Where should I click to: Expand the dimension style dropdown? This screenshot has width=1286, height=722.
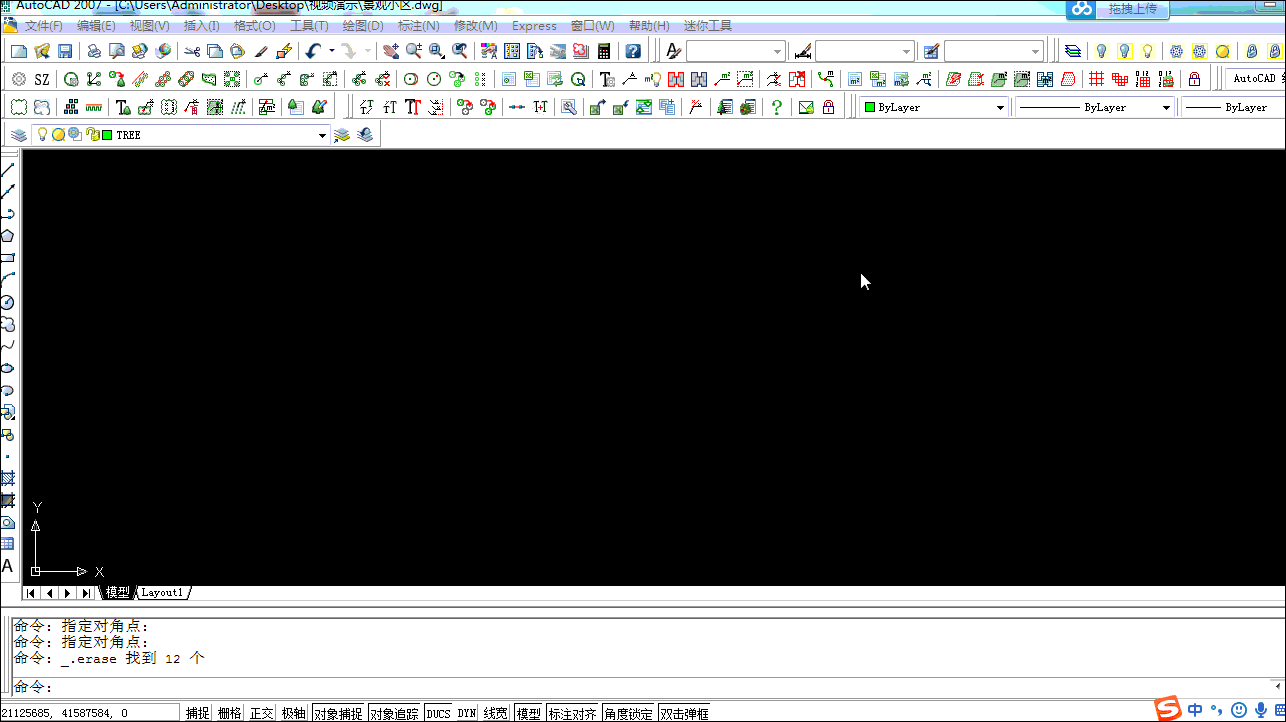906,51
